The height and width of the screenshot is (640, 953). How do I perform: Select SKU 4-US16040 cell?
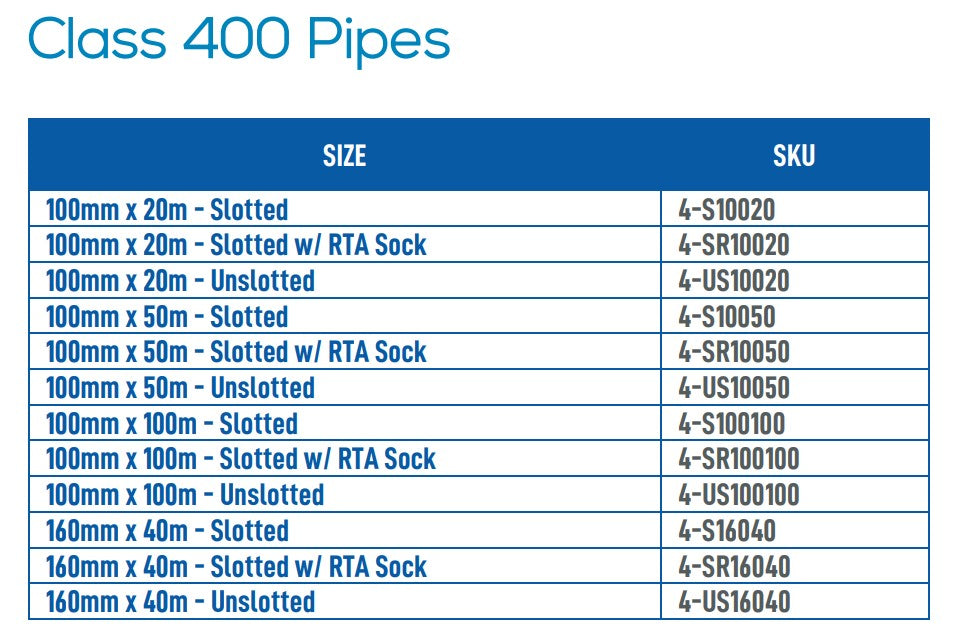734,602
